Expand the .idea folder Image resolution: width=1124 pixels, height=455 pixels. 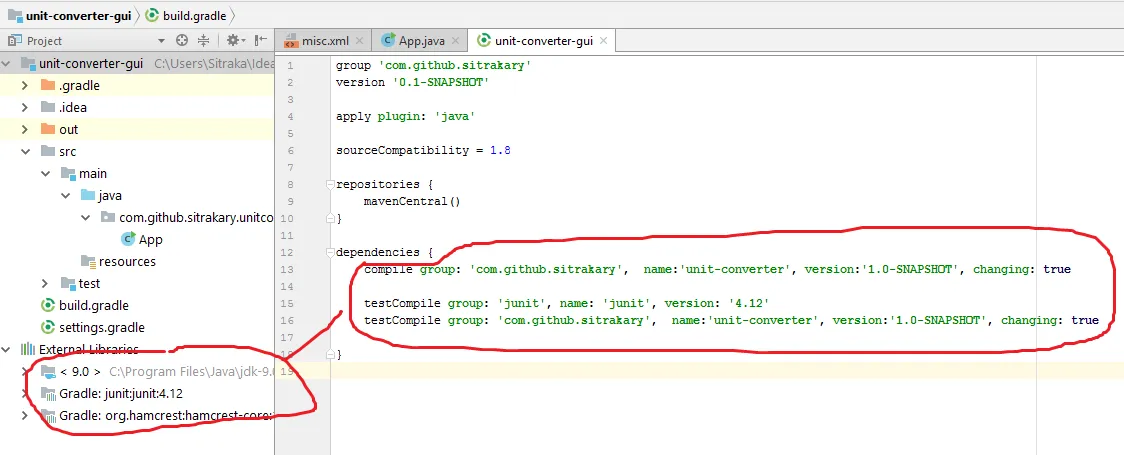click(x=25, y=107)
